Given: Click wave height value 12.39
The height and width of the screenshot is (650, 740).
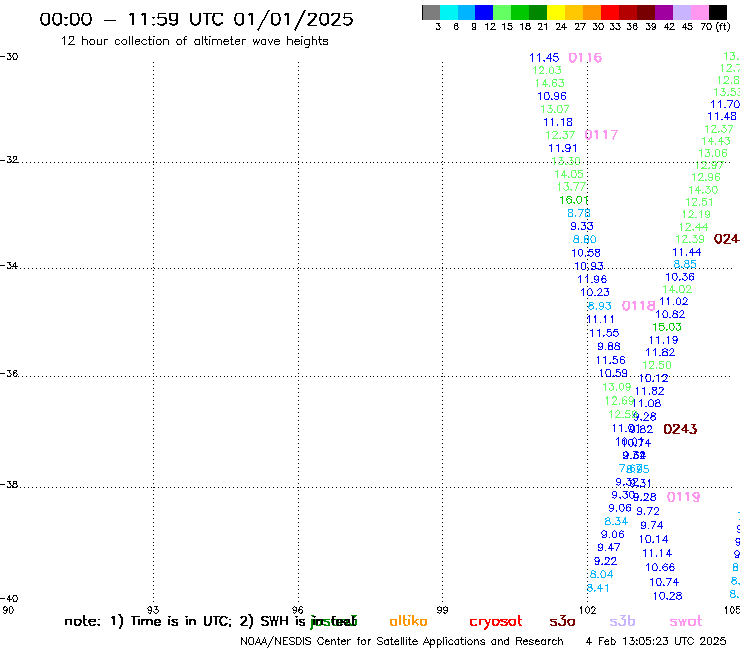Looking at the screenshot, I should [x=690, y=239].
